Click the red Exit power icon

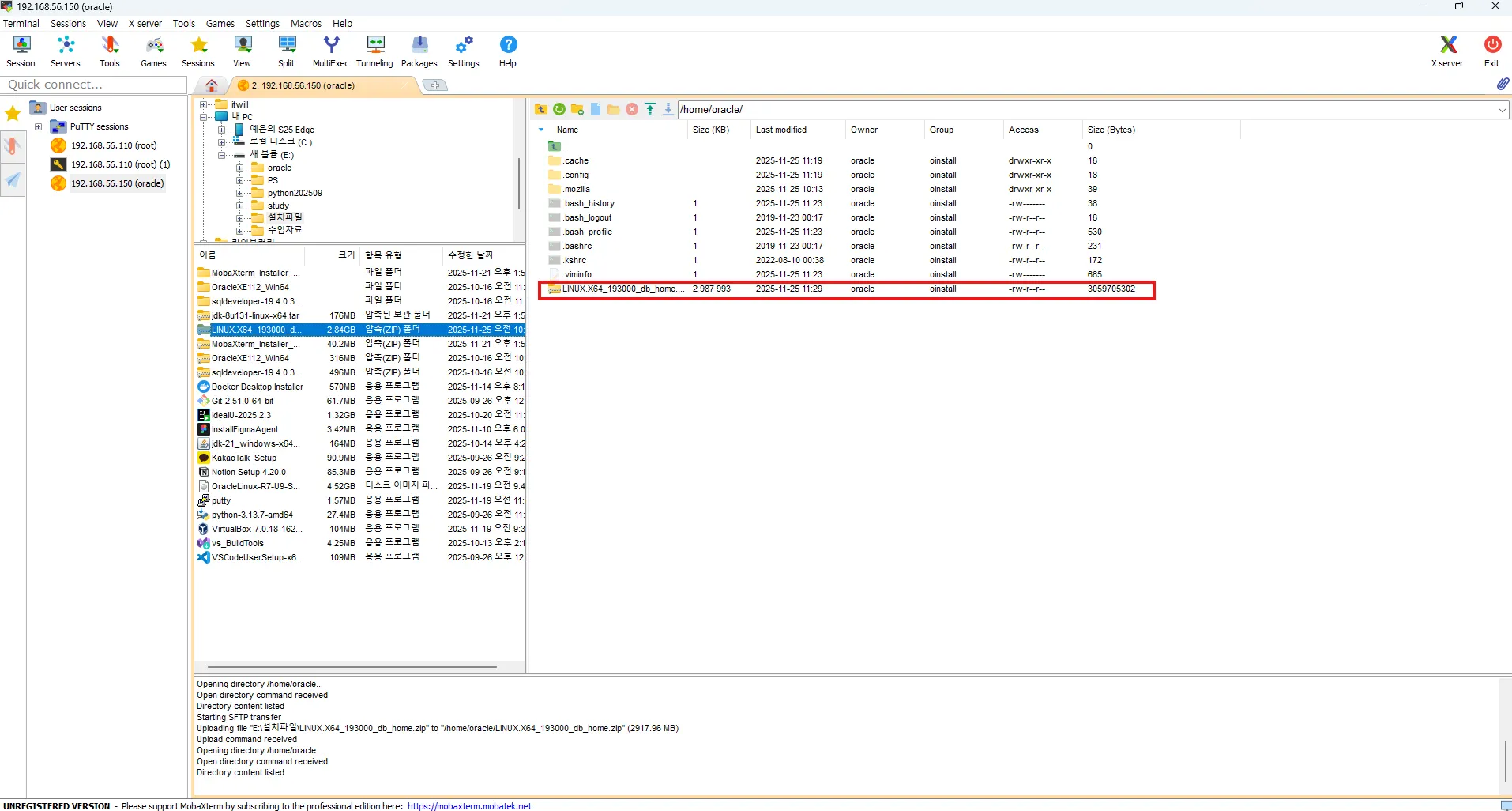coord(1491,51)
